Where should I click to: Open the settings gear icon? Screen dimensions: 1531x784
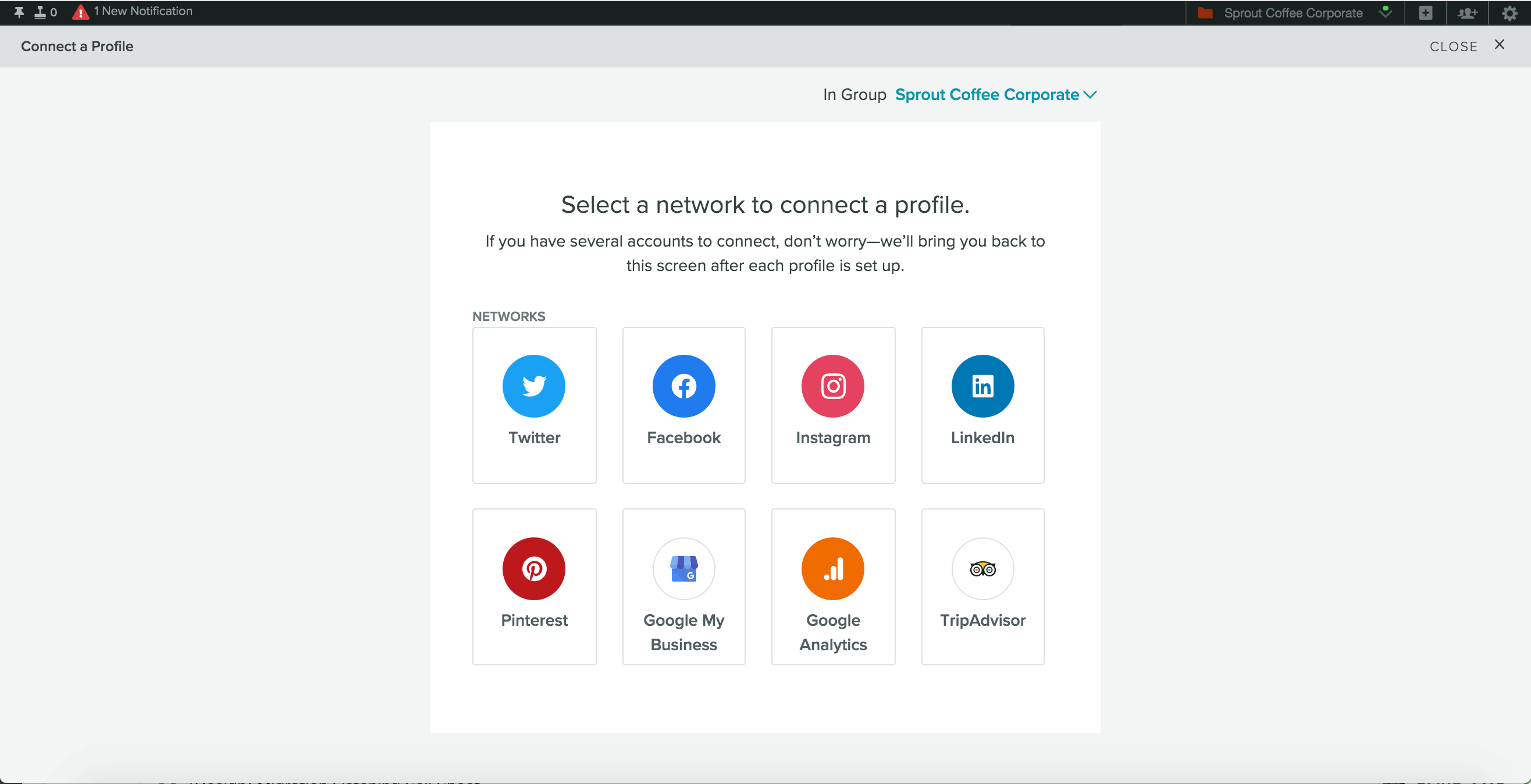click(x=1509, y=13)
